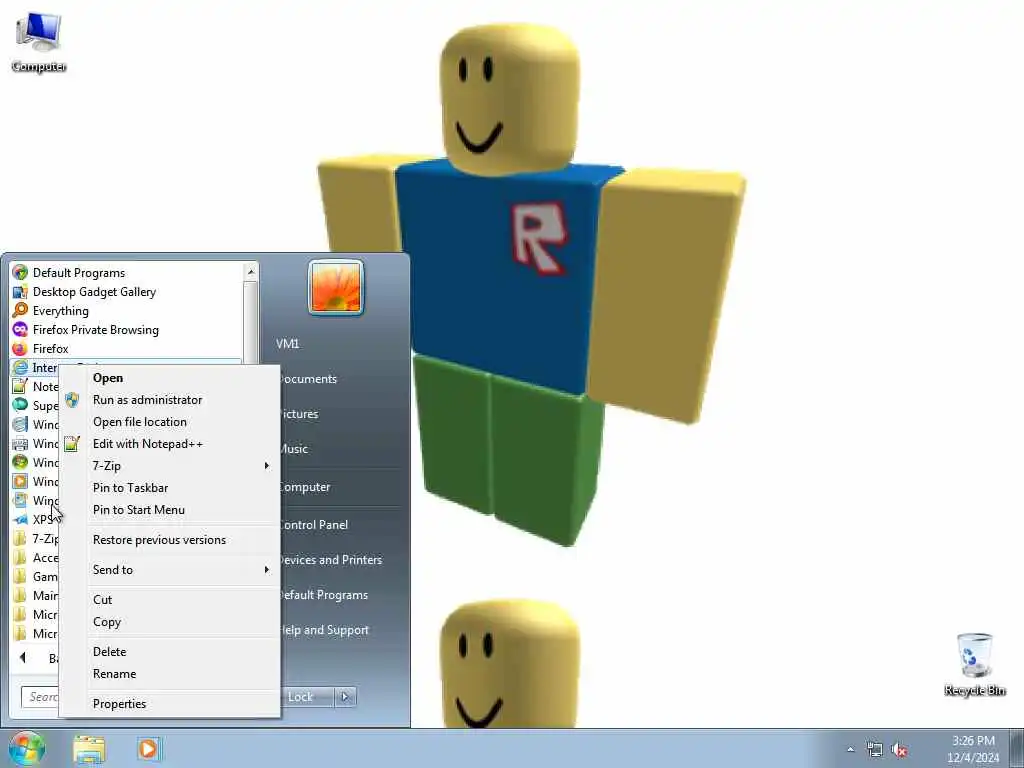Click the Accessories folder icon

pyautogui.click(x=20, y=557)
